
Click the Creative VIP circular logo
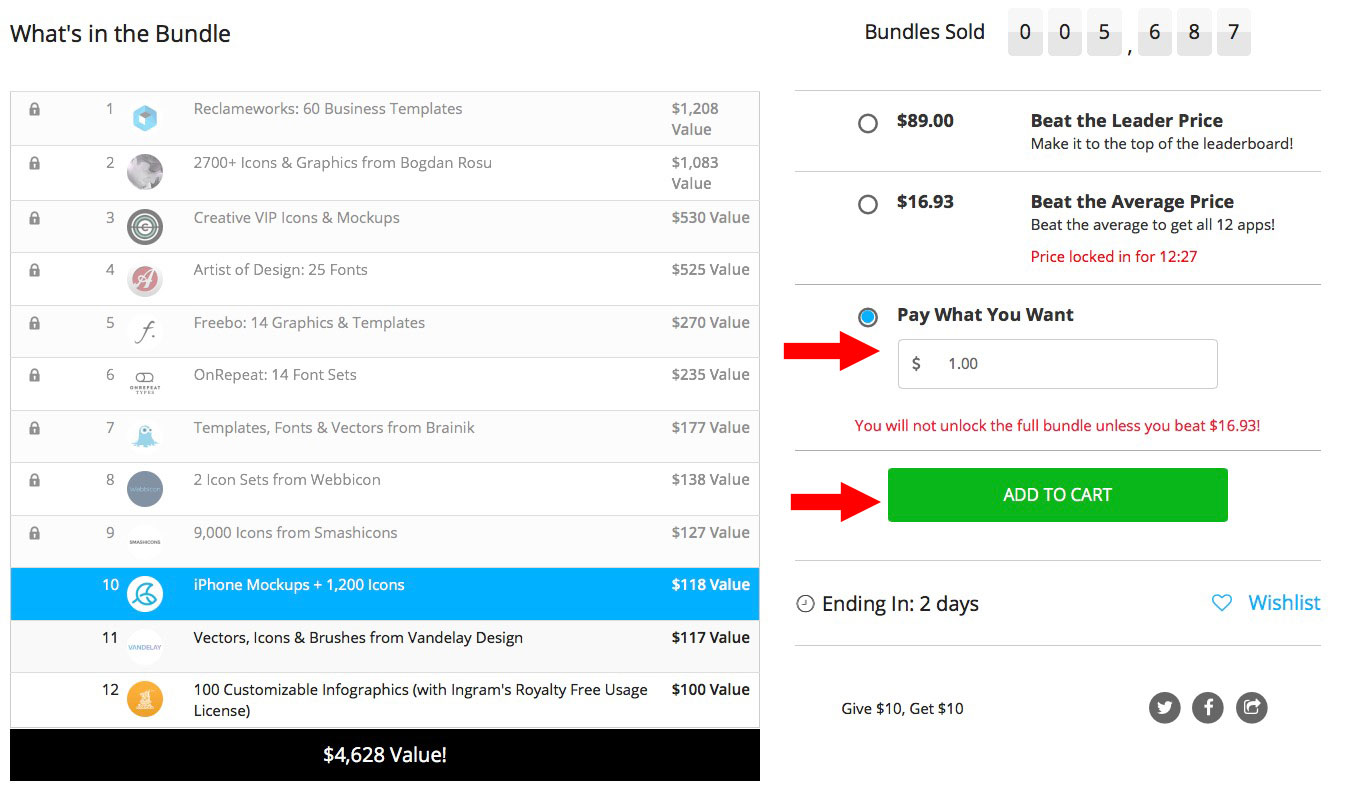point(145,227)
